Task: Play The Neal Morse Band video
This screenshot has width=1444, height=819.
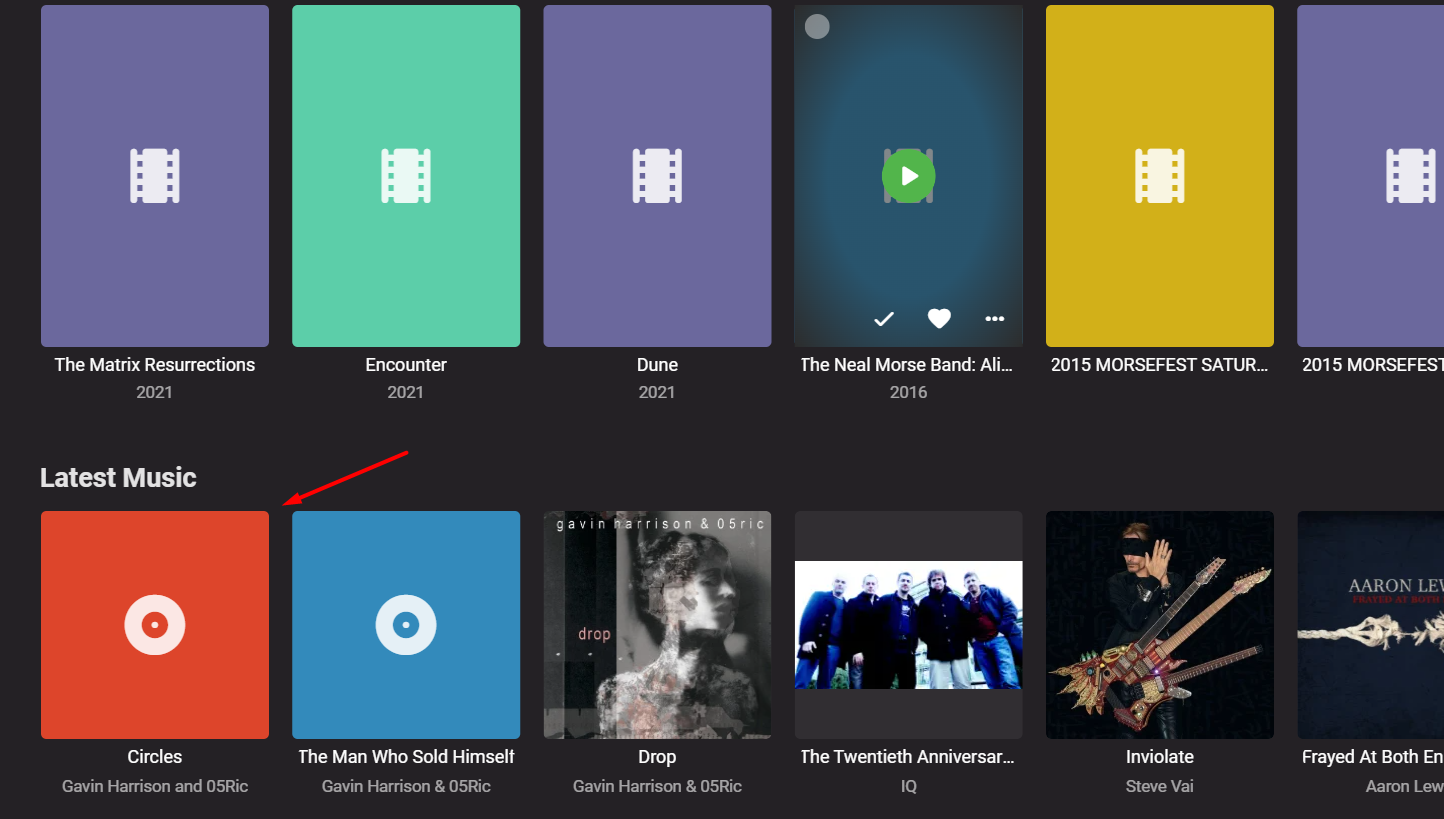Action: point(908,176)
